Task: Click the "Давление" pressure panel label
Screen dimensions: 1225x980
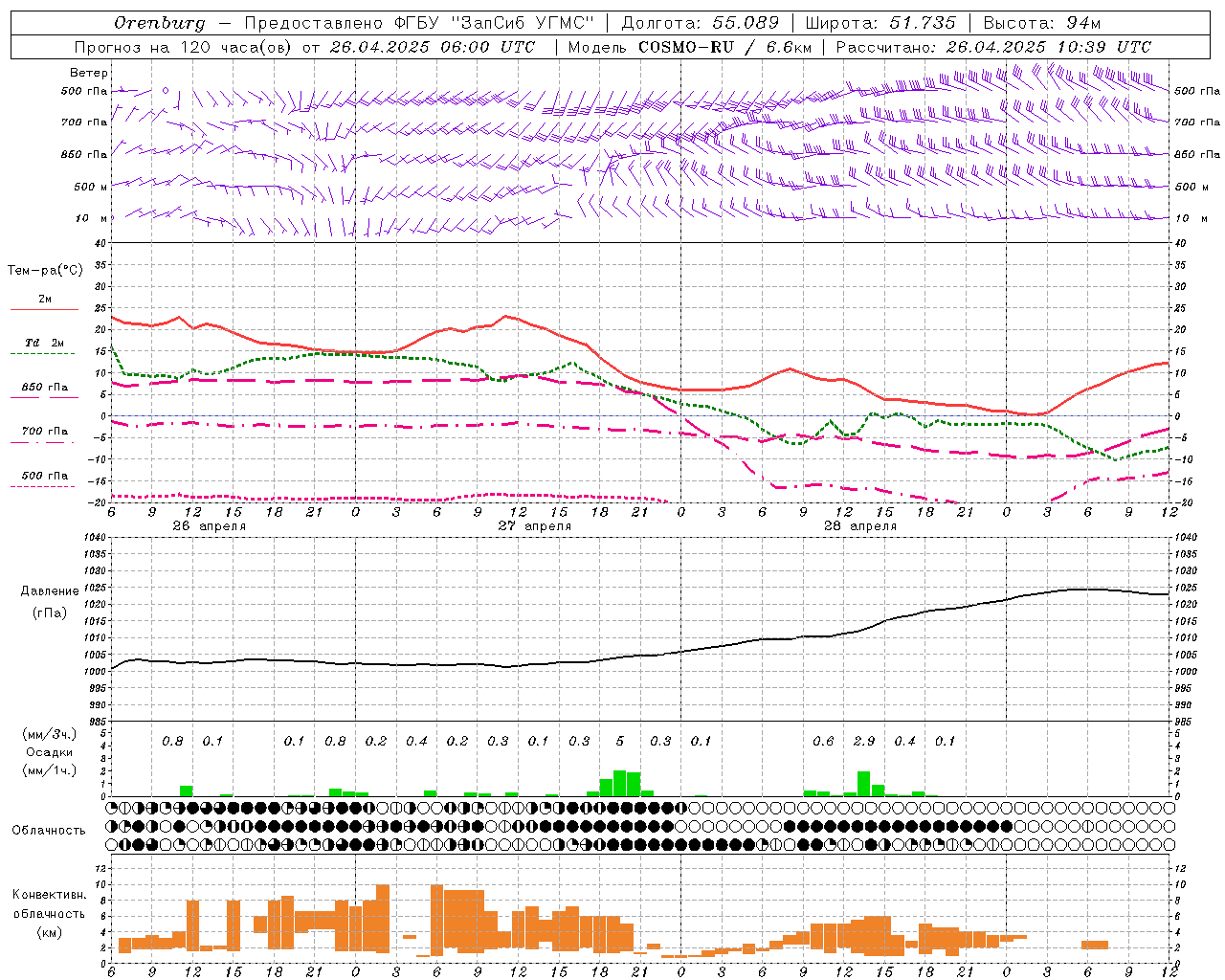Action: (x=50, y=591)
